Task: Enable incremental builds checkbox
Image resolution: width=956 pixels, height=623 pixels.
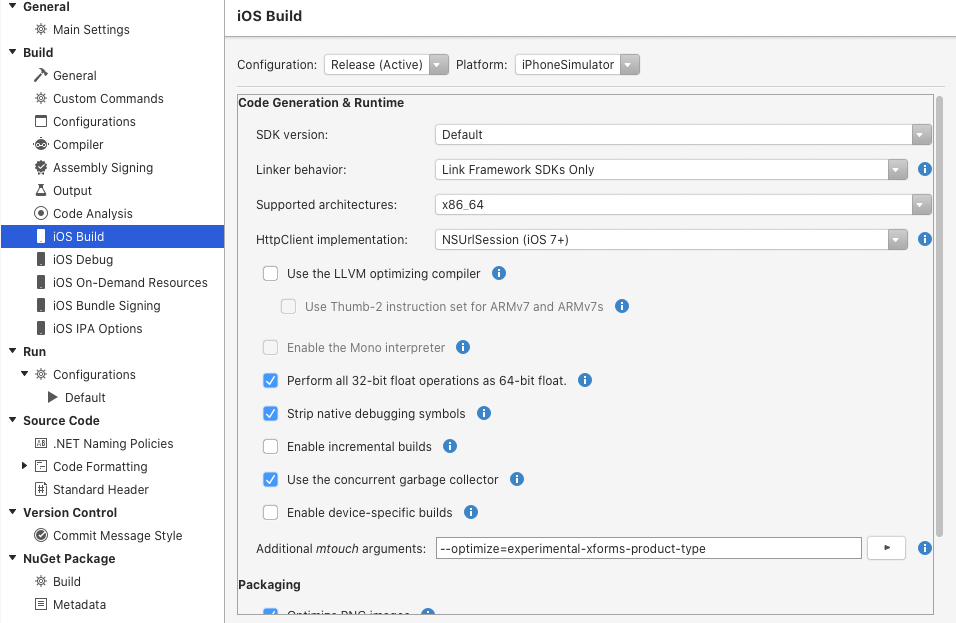Action: [270, 446]
